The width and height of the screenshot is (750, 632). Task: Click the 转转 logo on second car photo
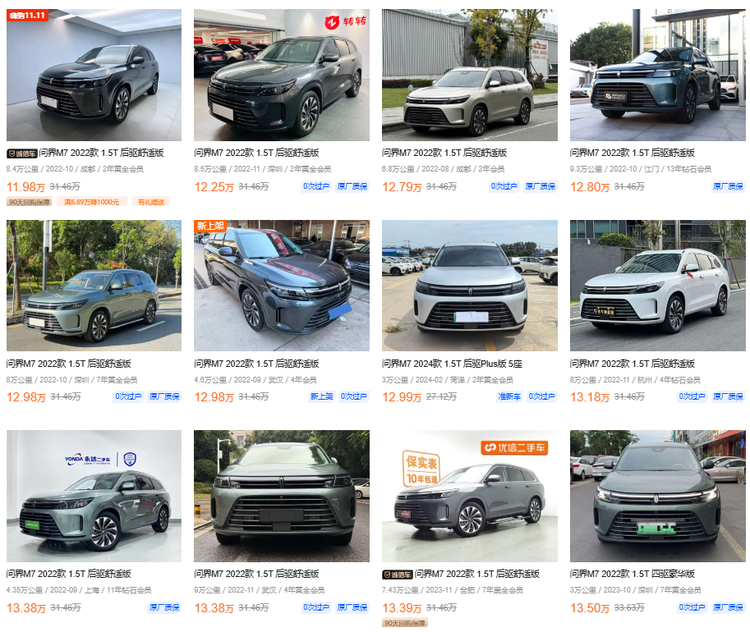click(345, 22)
